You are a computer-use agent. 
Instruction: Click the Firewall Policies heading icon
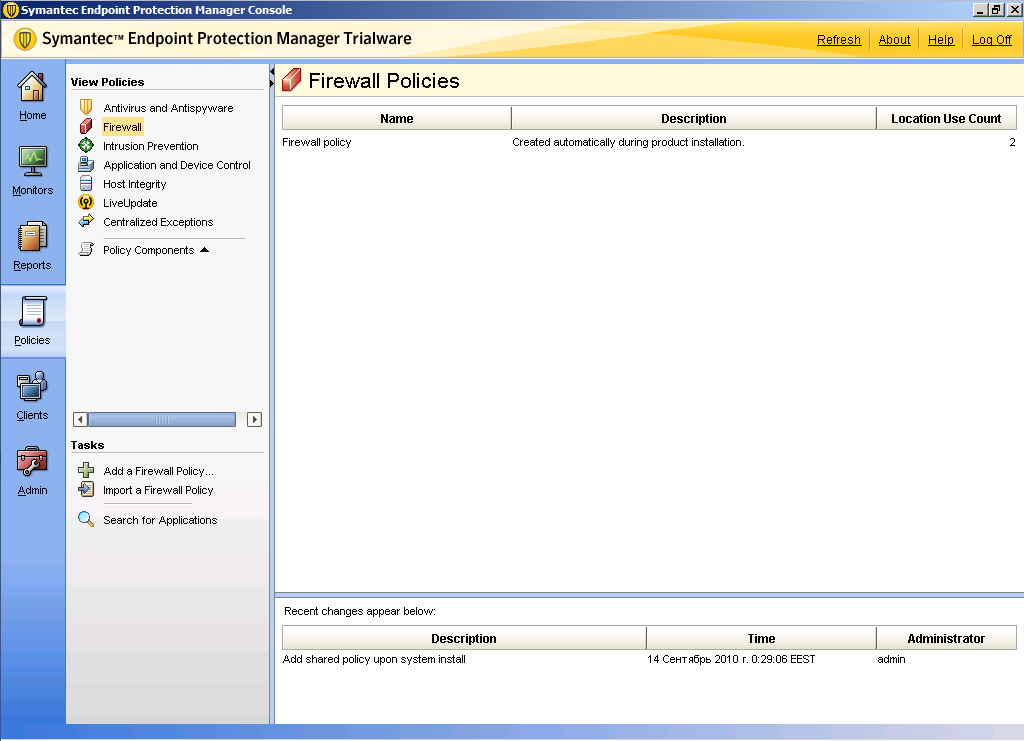291,80
